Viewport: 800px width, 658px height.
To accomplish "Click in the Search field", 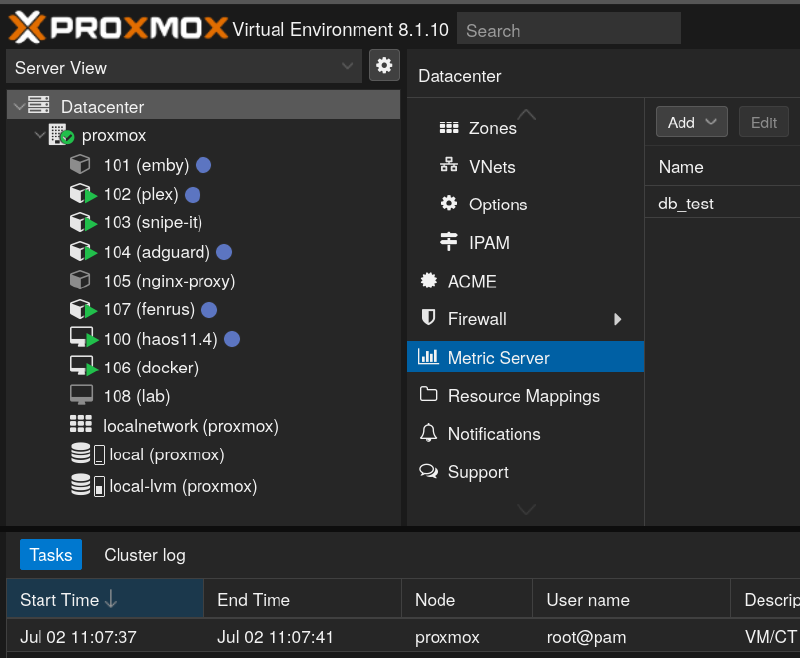I will pos(568,30).
